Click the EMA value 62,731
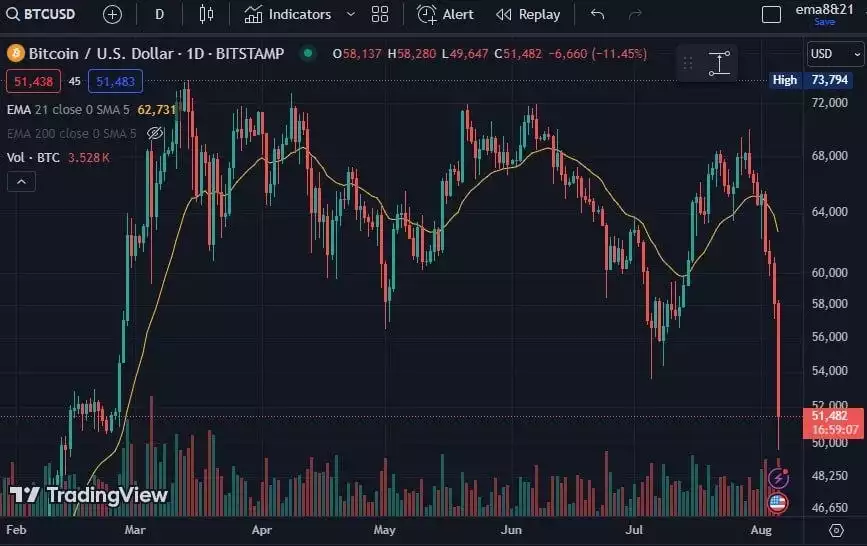The width and height of the screenshot is (867, 546). click(156, 110)
